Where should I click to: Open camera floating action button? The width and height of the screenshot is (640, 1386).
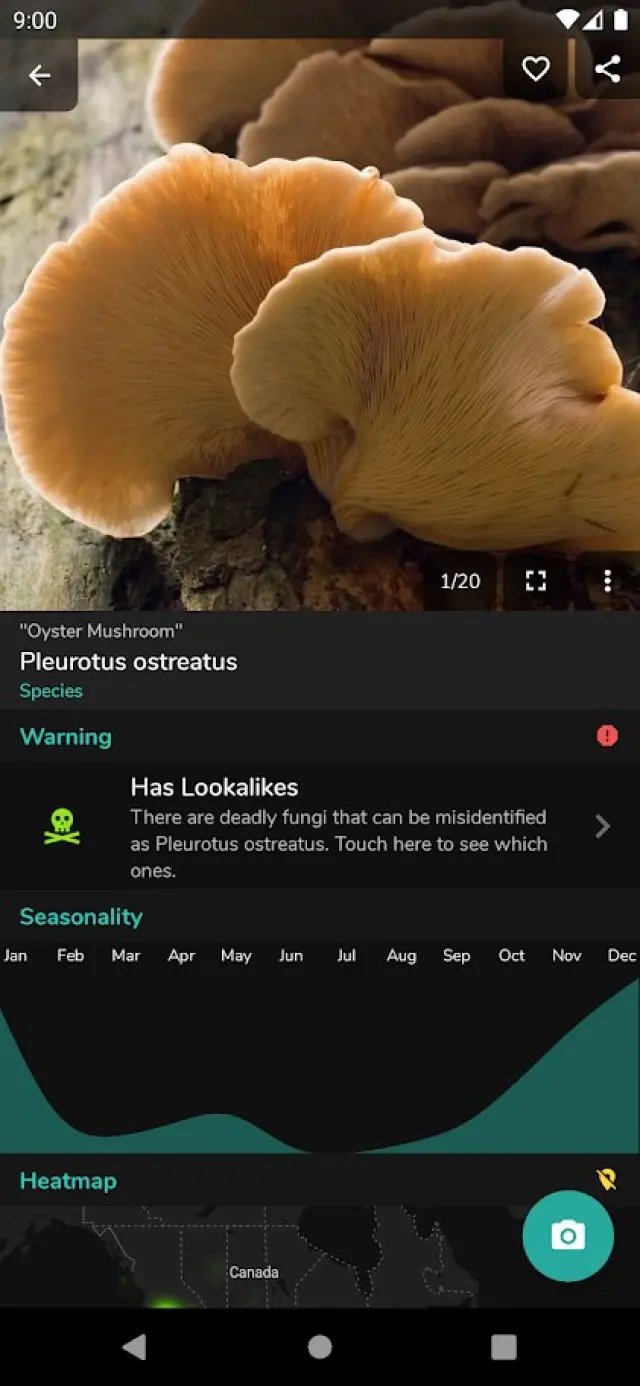568,1236
